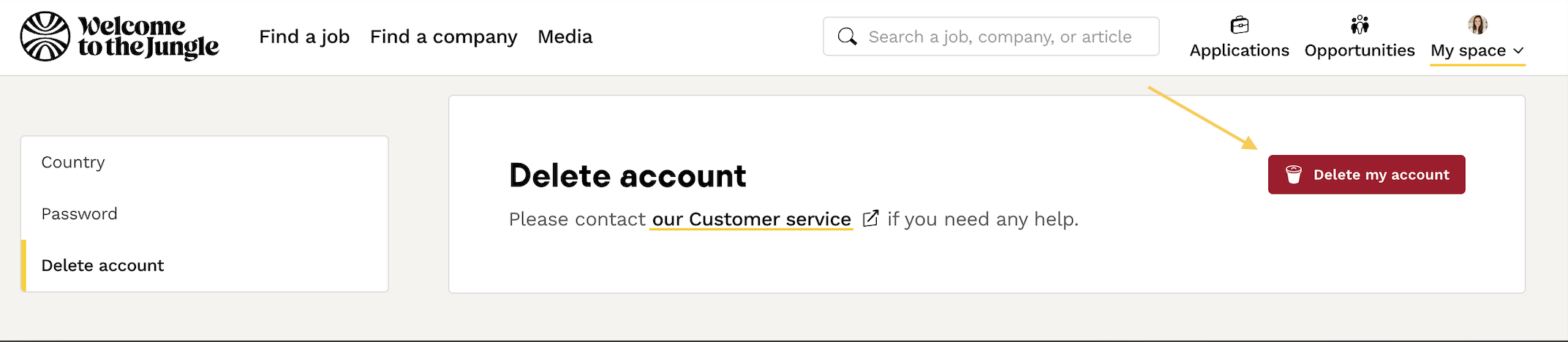Go to Find a company

pyautogui.click(x=443, y=37)
